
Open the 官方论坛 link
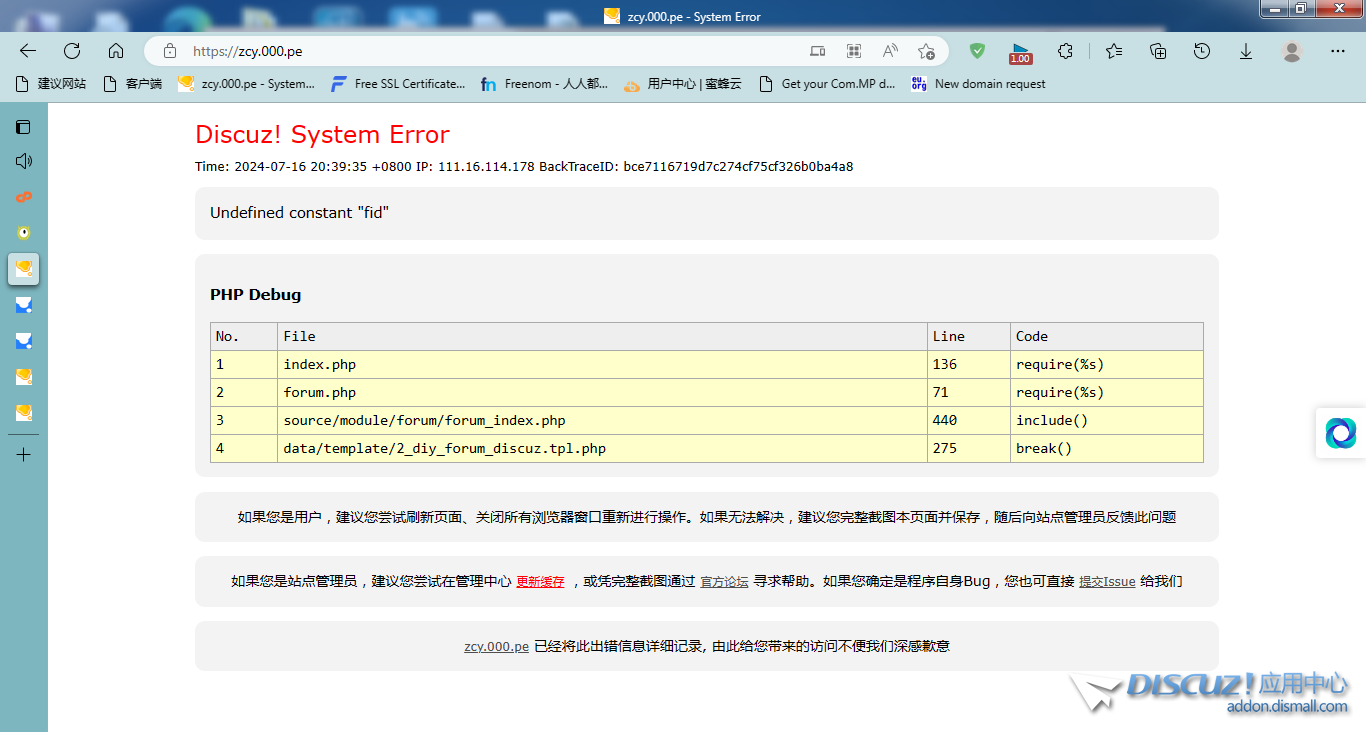724,582
